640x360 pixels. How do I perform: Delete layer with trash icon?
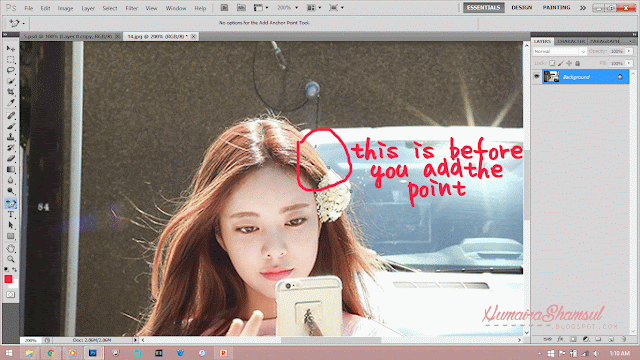pos(624,339)
